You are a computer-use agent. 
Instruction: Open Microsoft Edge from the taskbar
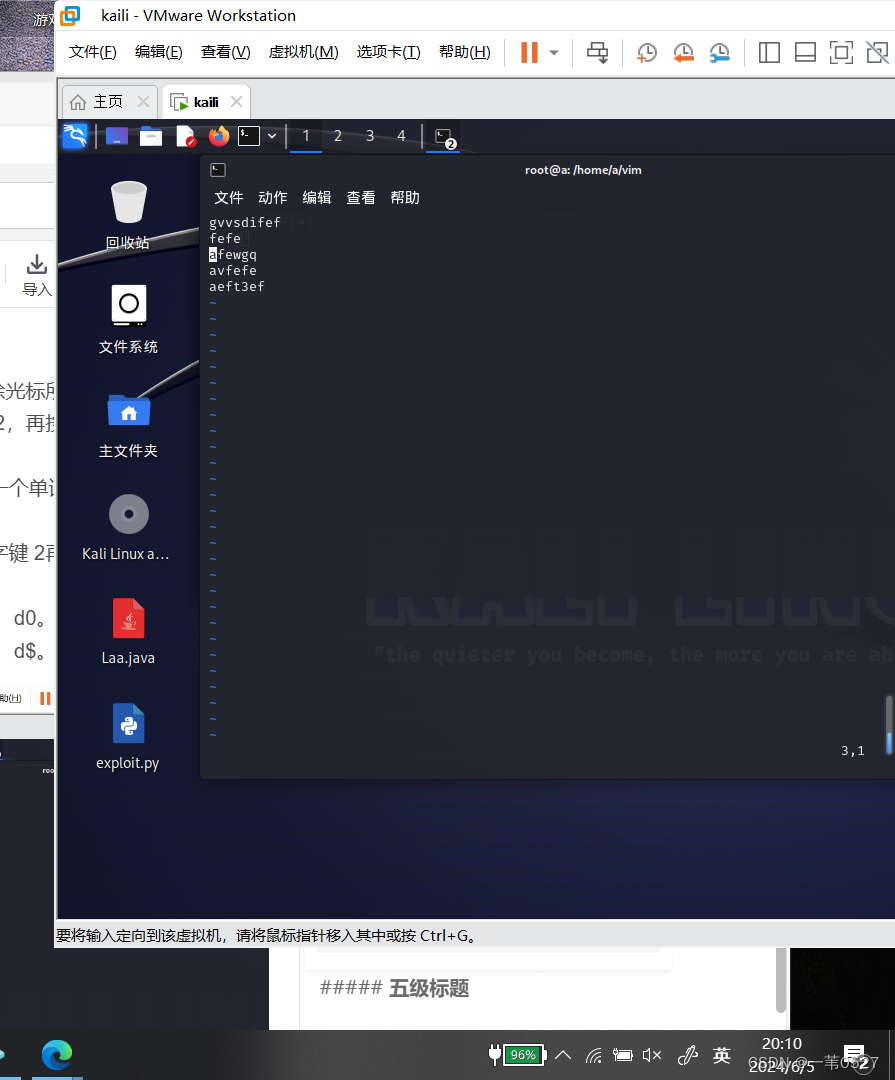pyautogui.click(x=57, y=1055)
